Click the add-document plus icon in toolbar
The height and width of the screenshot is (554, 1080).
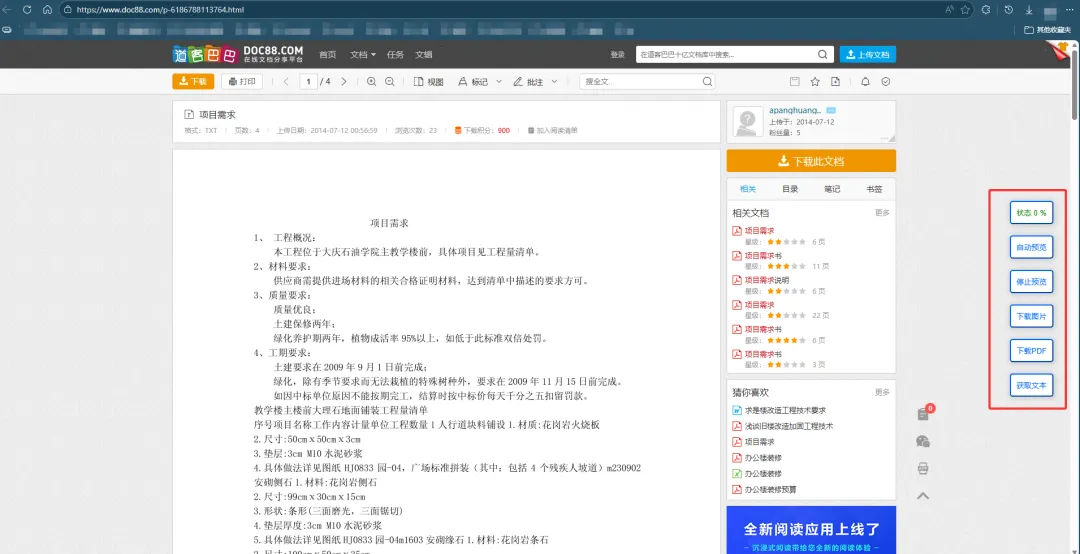(835, 81)
